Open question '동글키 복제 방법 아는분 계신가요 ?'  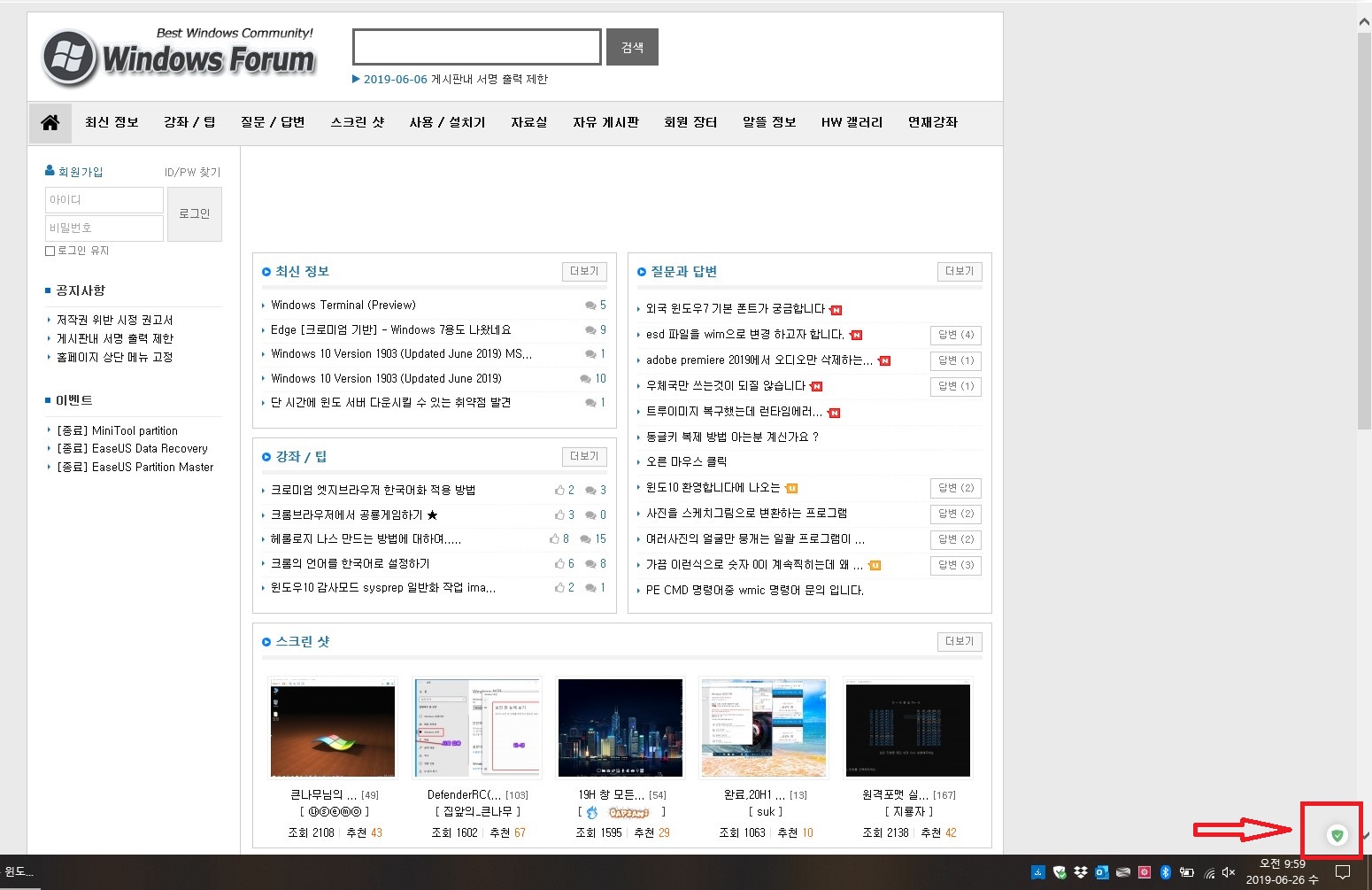click(x=732, y=437)
